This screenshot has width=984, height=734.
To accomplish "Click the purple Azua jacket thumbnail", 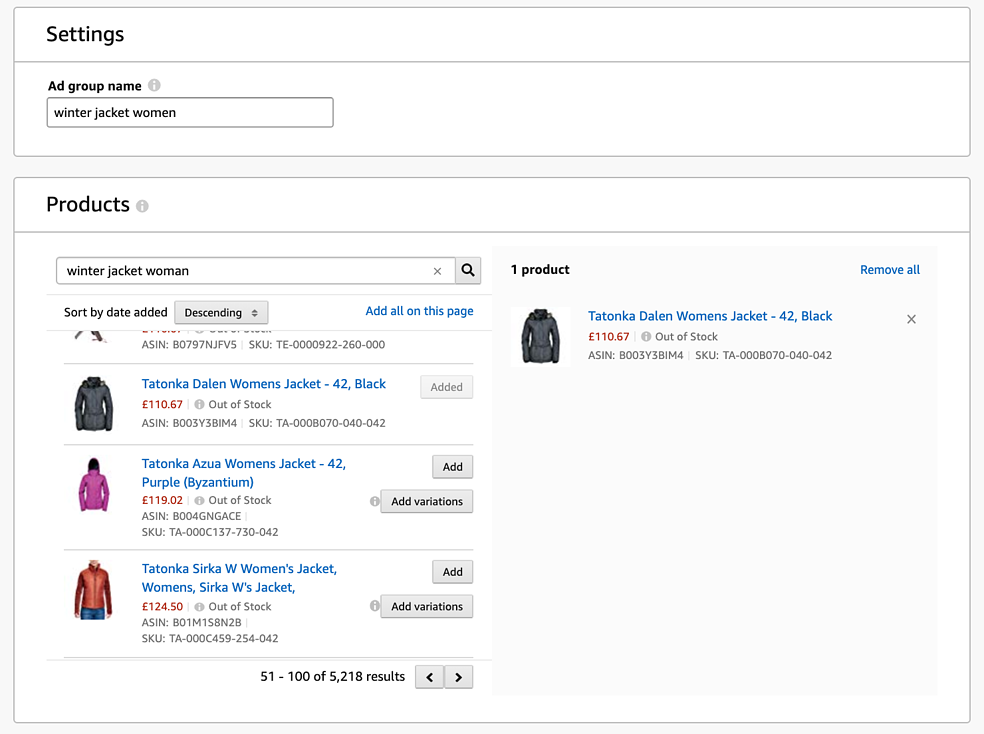I will pos(94,485).
